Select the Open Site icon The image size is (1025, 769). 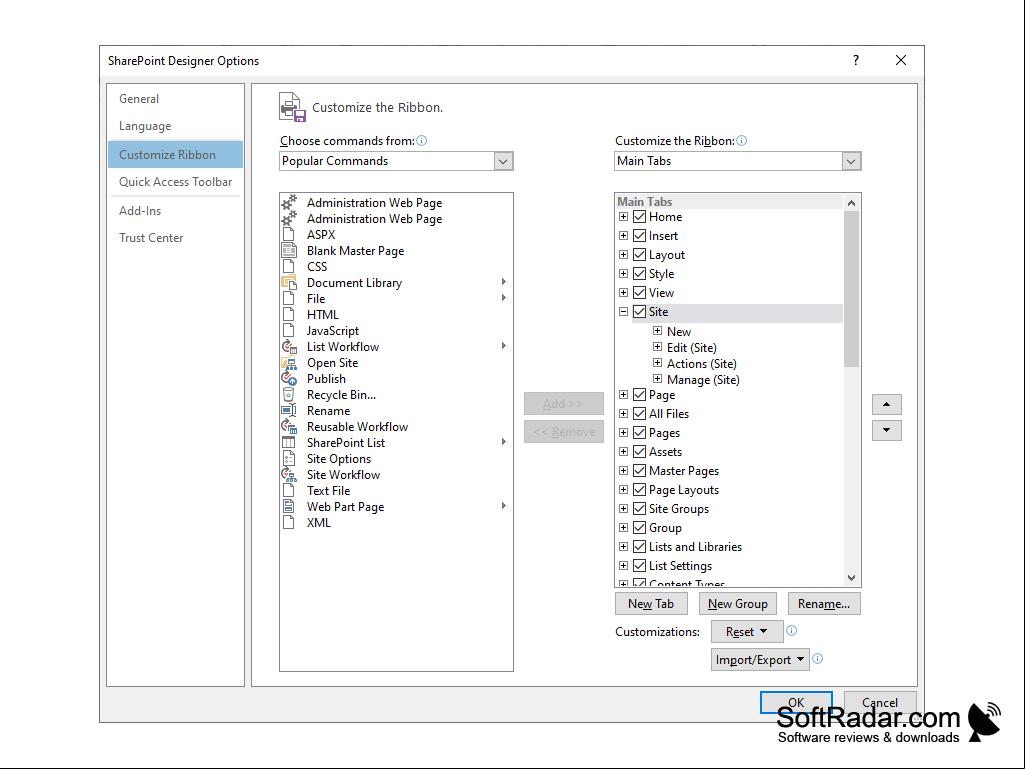click(x=289, y=363)
